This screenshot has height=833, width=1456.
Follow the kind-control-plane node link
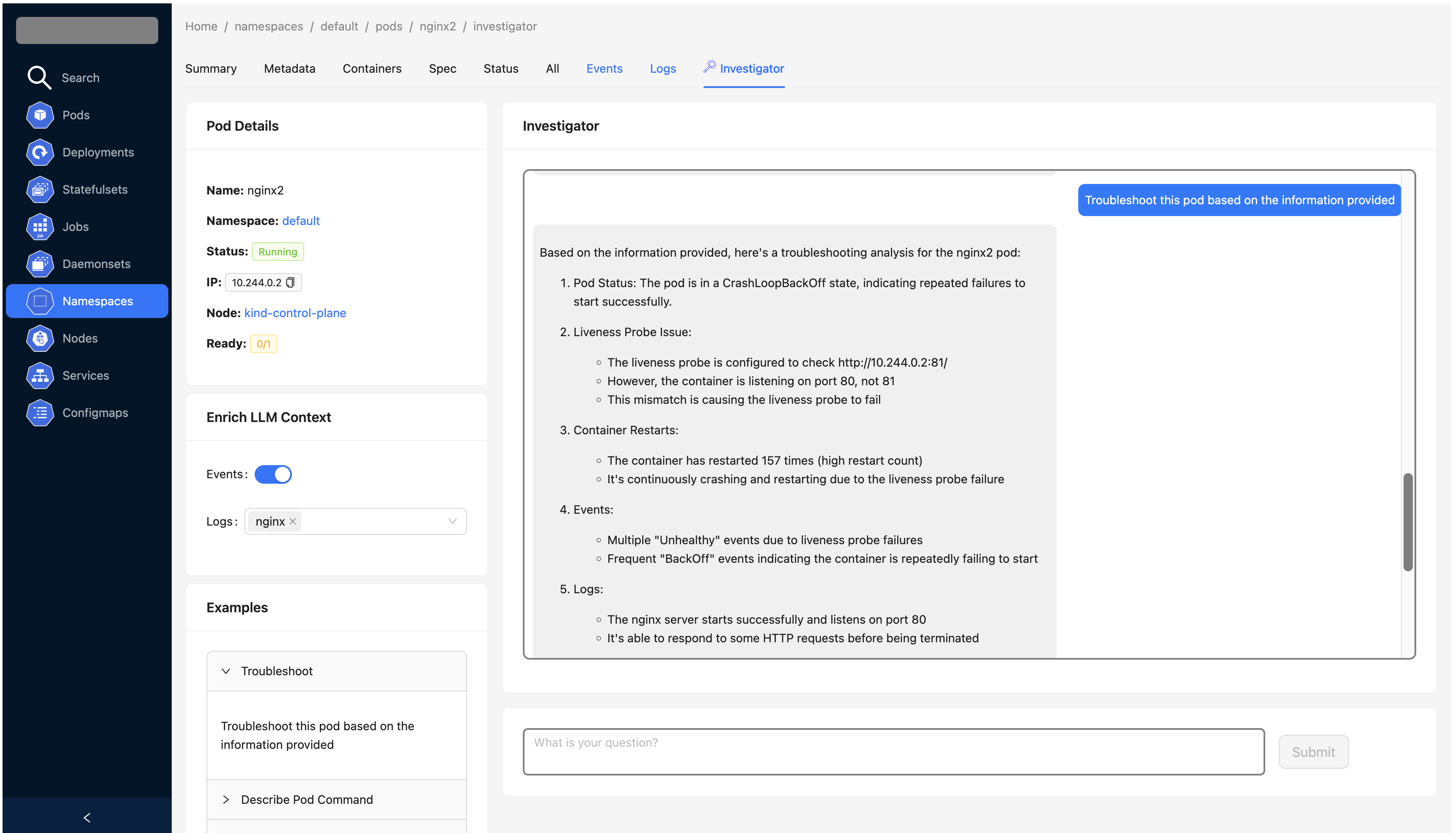[x=295, y=313]
